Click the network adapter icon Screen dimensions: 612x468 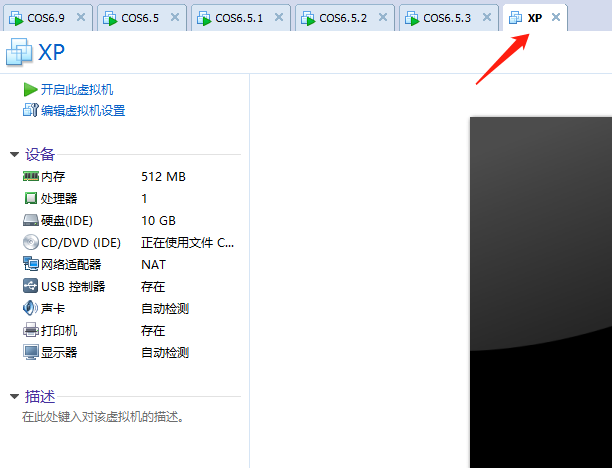pyautogui.click(x=31, y=264)
